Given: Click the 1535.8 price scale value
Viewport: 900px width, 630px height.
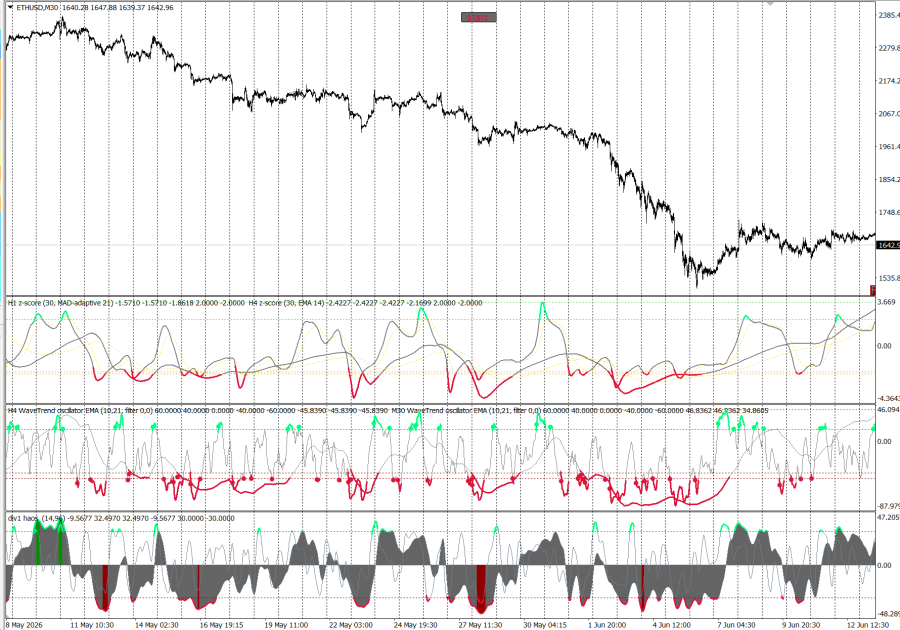Looking at the screenshot, I should coord(889,278).
